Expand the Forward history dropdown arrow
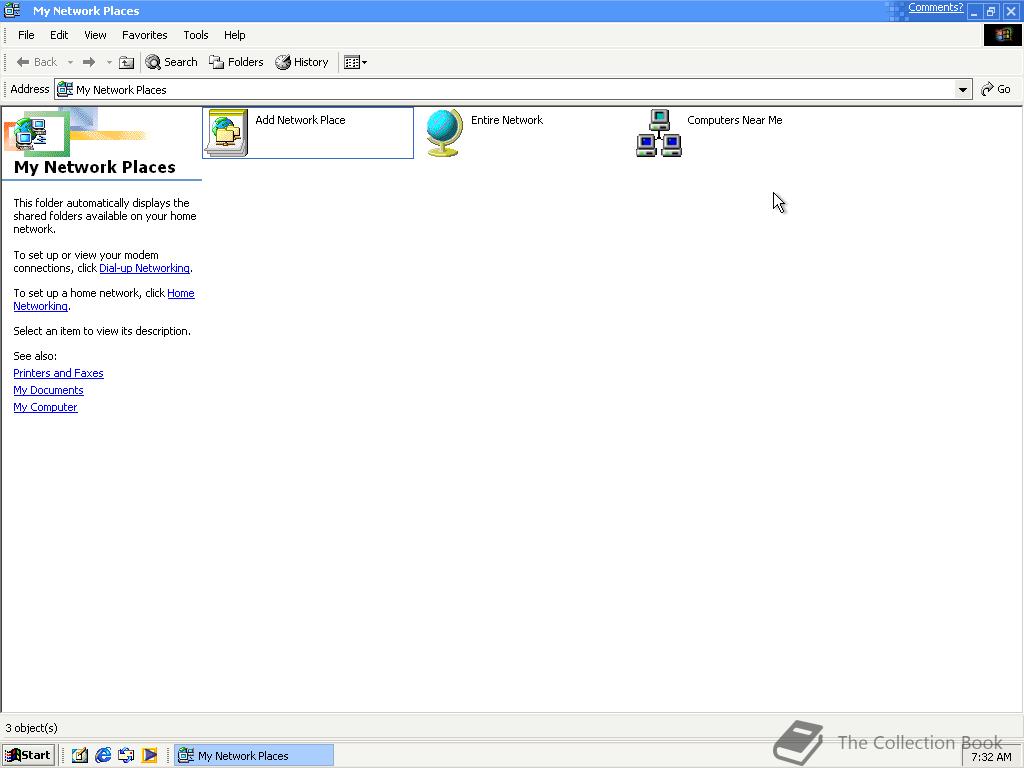 pyautogui.click(x=109, y=62)
